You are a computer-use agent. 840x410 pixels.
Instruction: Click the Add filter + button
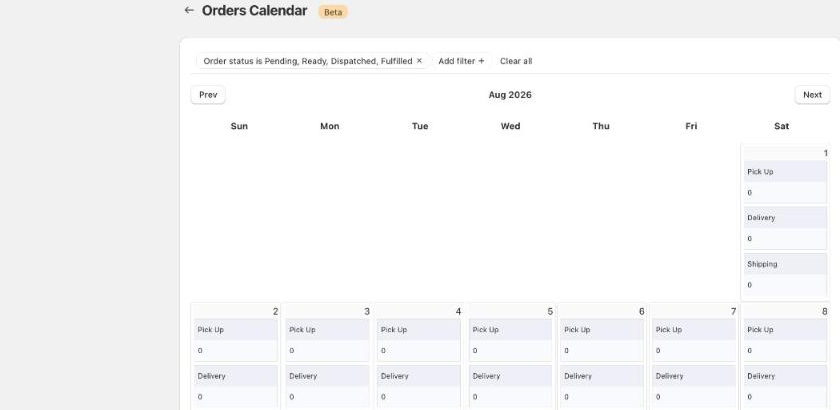click(x=461, y=61)
